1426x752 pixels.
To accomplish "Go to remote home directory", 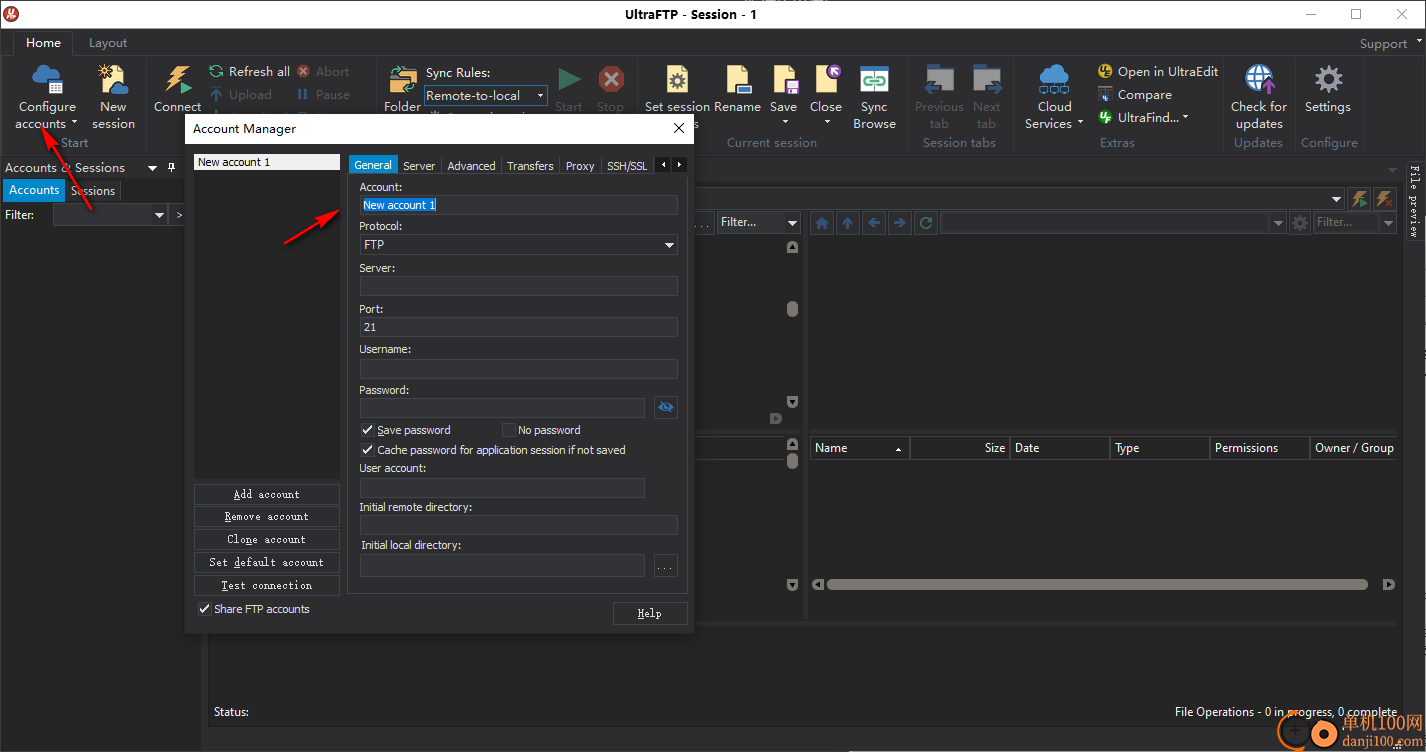I will [822, 223].
